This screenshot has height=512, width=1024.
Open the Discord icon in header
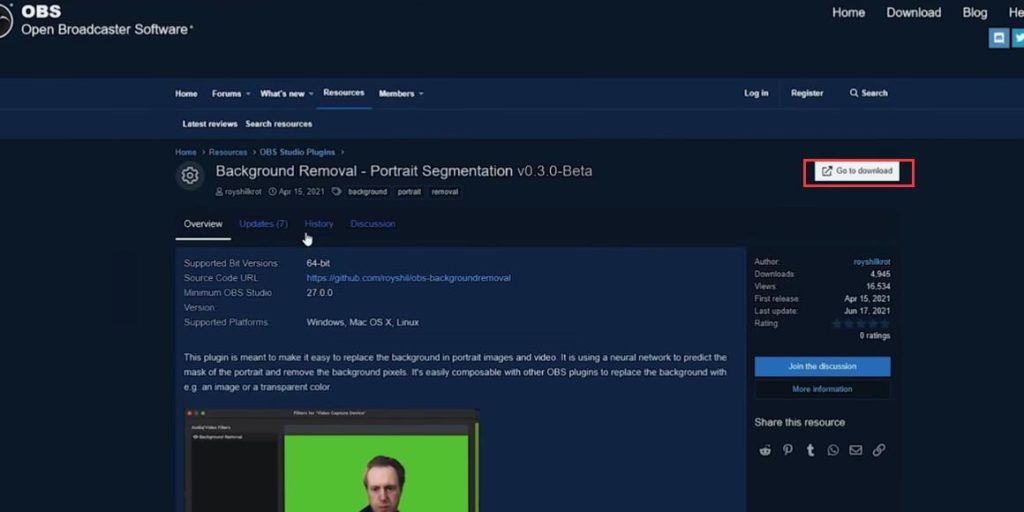point(998,38)
